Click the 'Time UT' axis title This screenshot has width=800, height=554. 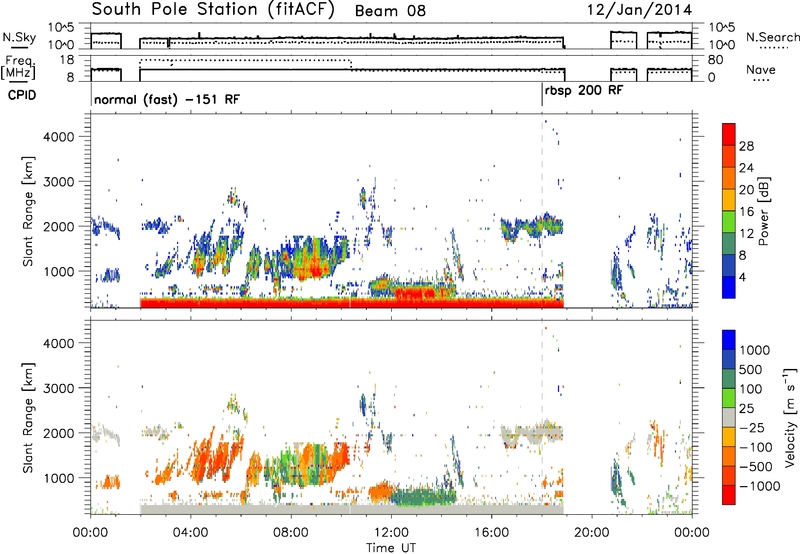tap(391, 547)
